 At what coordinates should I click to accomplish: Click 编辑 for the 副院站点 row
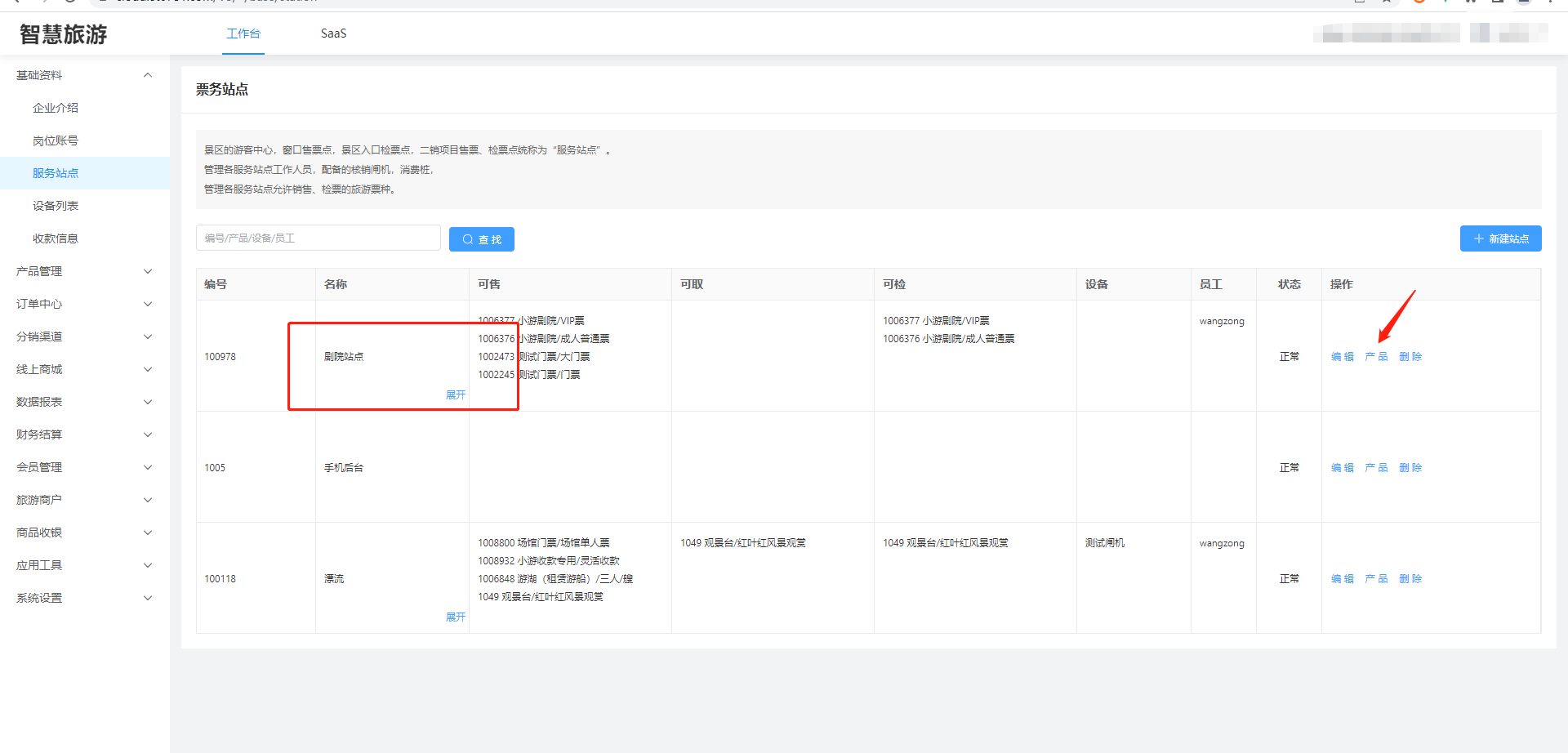click(x=1342, y=357)
